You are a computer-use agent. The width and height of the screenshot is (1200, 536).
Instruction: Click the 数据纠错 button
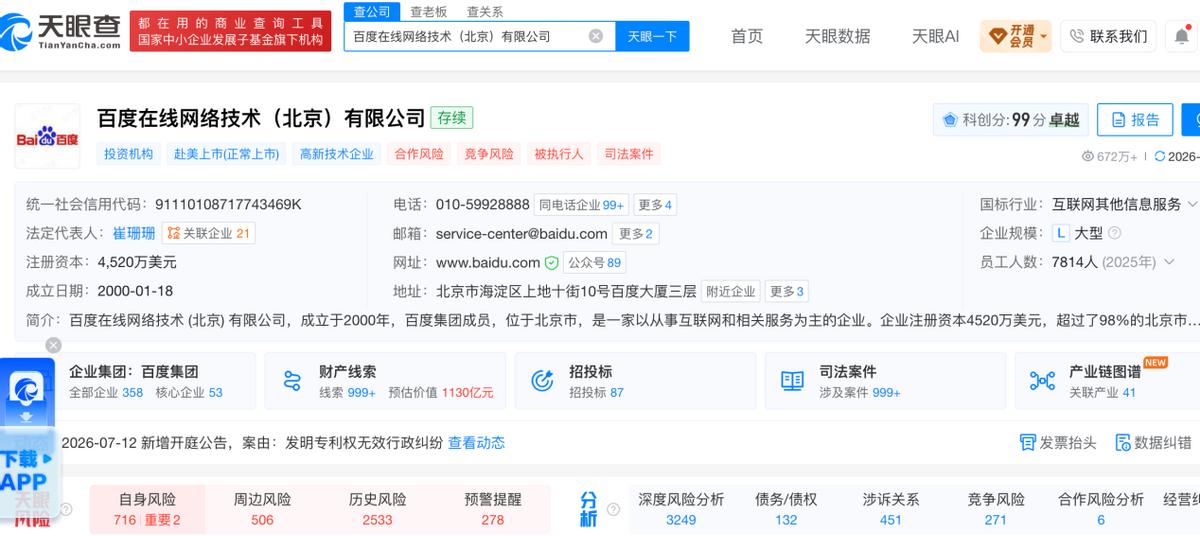click(x=1154, y=443)
